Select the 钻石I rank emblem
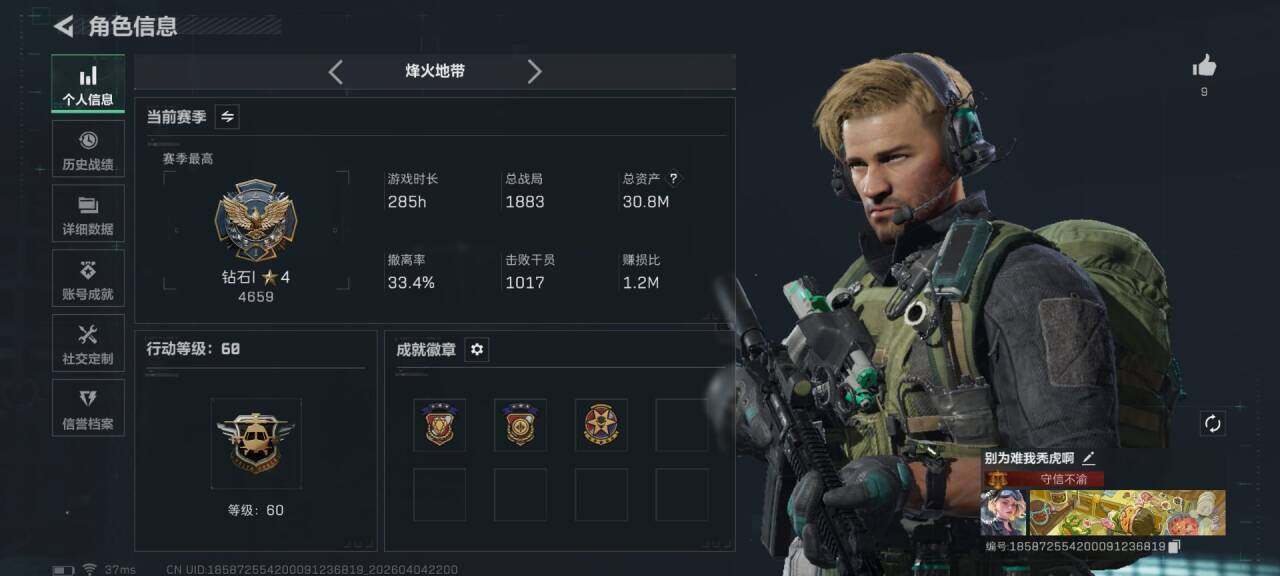1280x576 pixels. (x=256, y=221)
